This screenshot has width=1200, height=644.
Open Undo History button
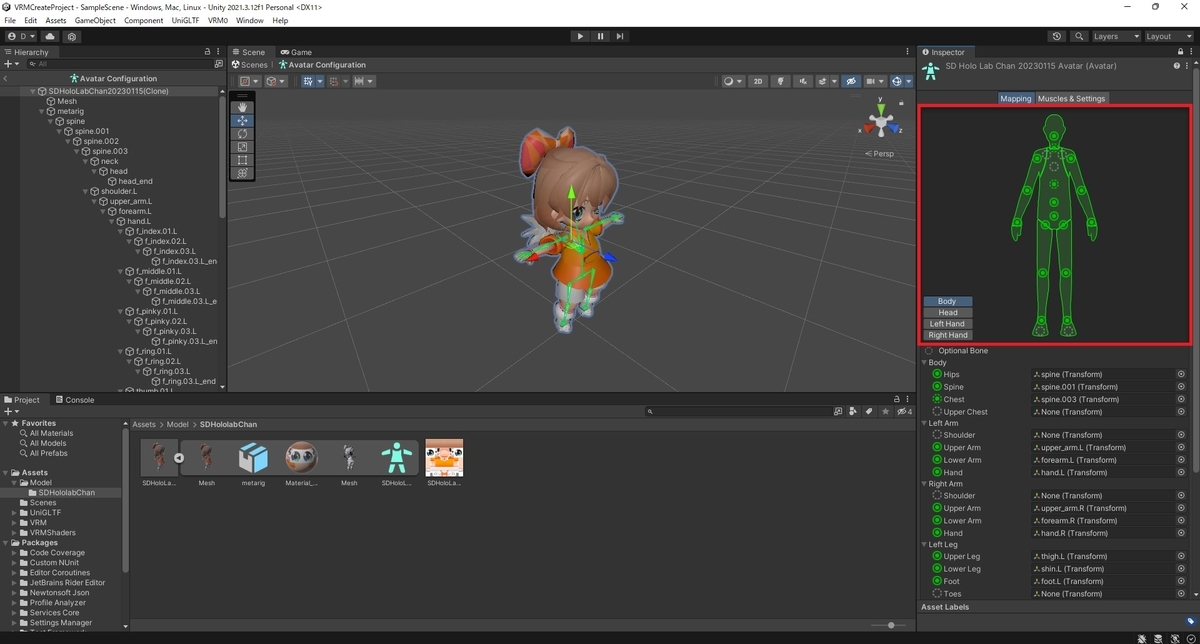(x=1058, y=36)
